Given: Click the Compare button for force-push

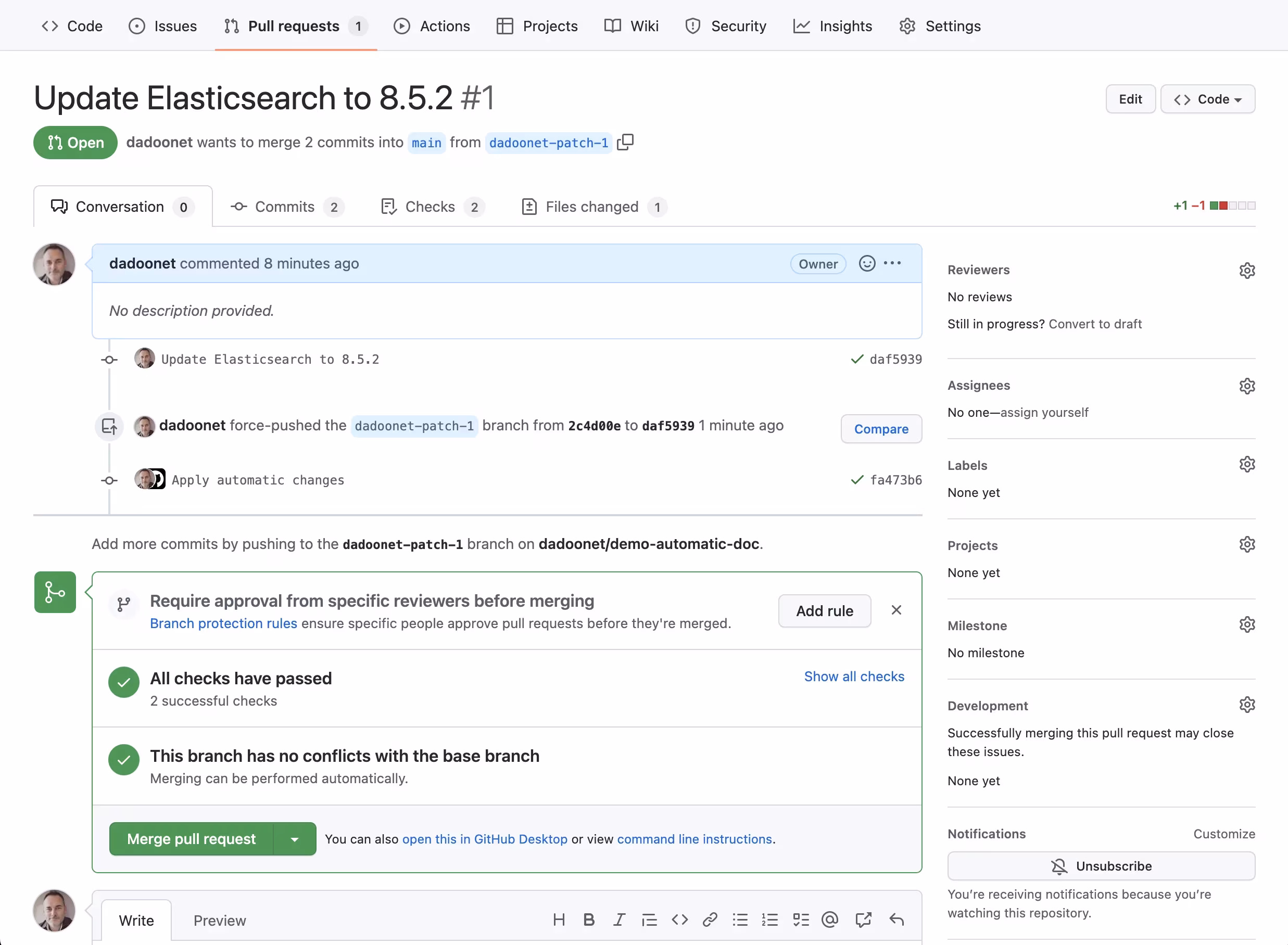Looking at the screenshot, I should [x=880, y=429].
